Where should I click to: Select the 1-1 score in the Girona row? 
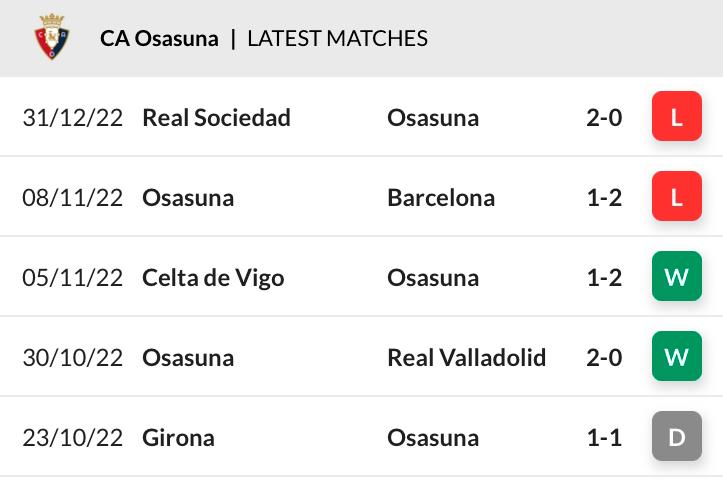(604, 438)
